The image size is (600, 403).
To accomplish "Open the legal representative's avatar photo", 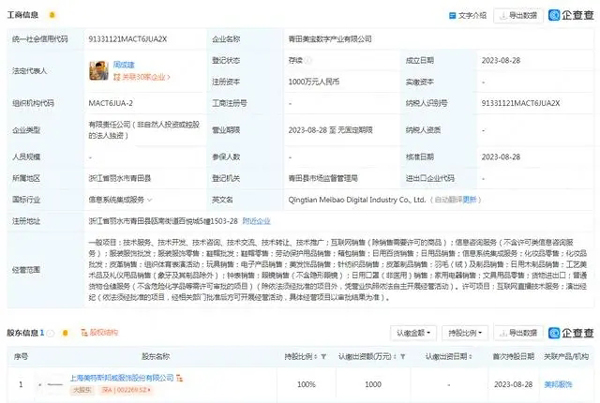I will (x=99, y=71).
